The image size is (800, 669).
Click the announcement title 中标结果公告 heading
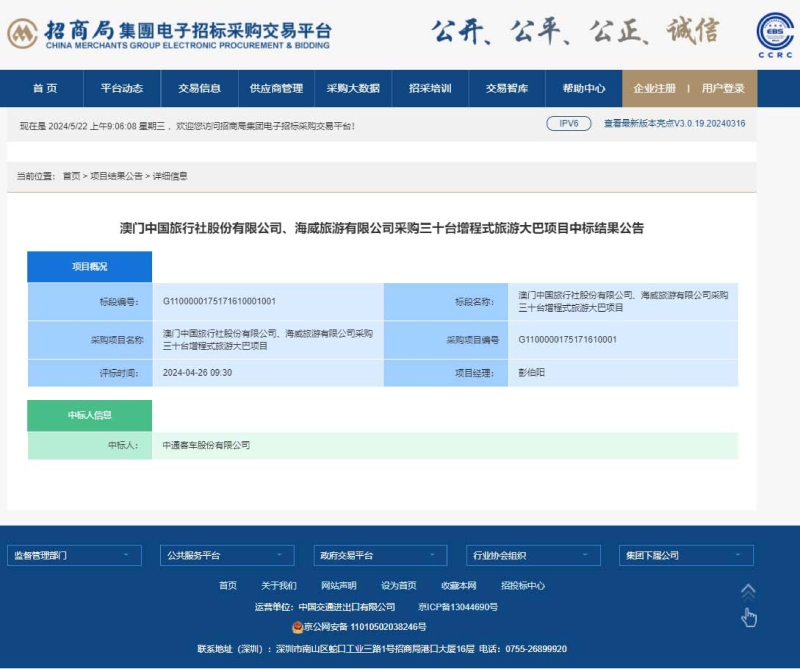(382, 228)
